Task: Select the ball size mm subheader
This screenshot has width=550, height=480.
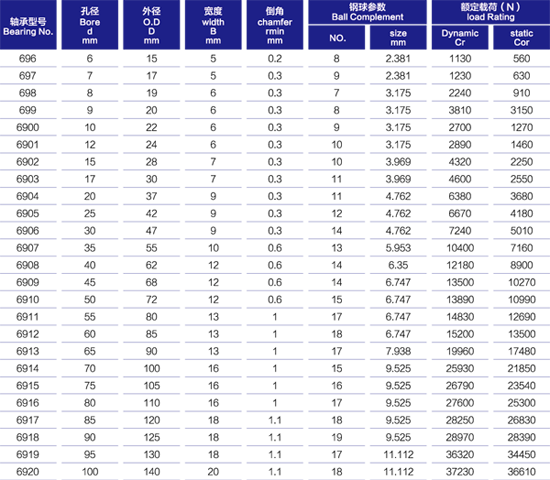Action: pos(398,38)
